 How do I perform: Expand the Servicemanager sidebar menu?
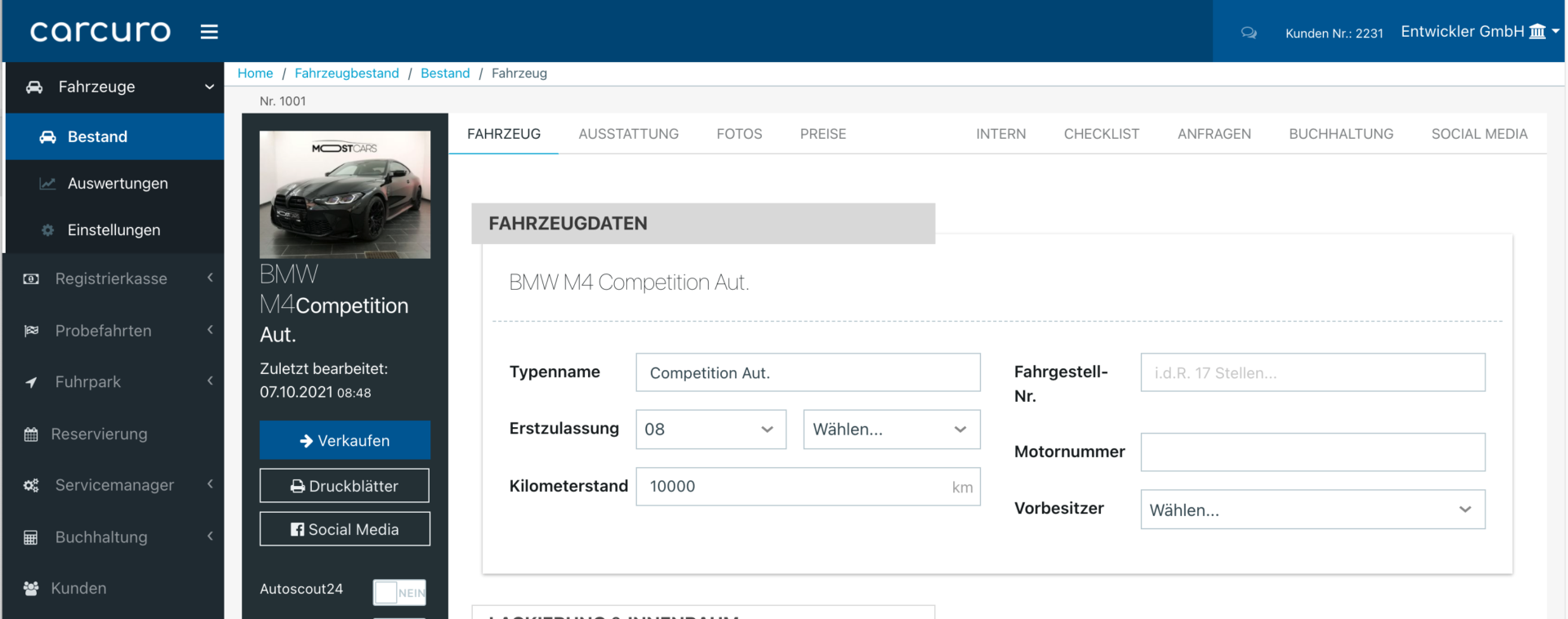210,484
